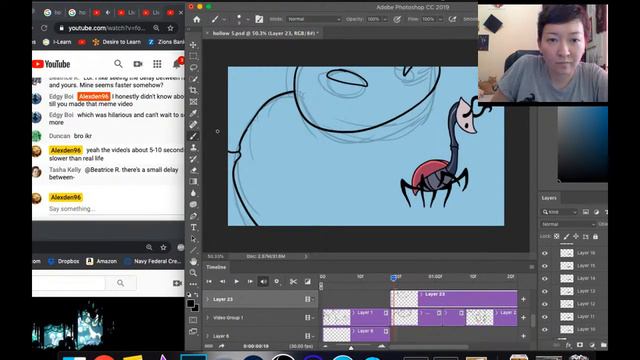Viewport: 640px width, 360px height.
Task: Click the foreground color swatch
Action: pyautogui.click(x=191, y=303)
